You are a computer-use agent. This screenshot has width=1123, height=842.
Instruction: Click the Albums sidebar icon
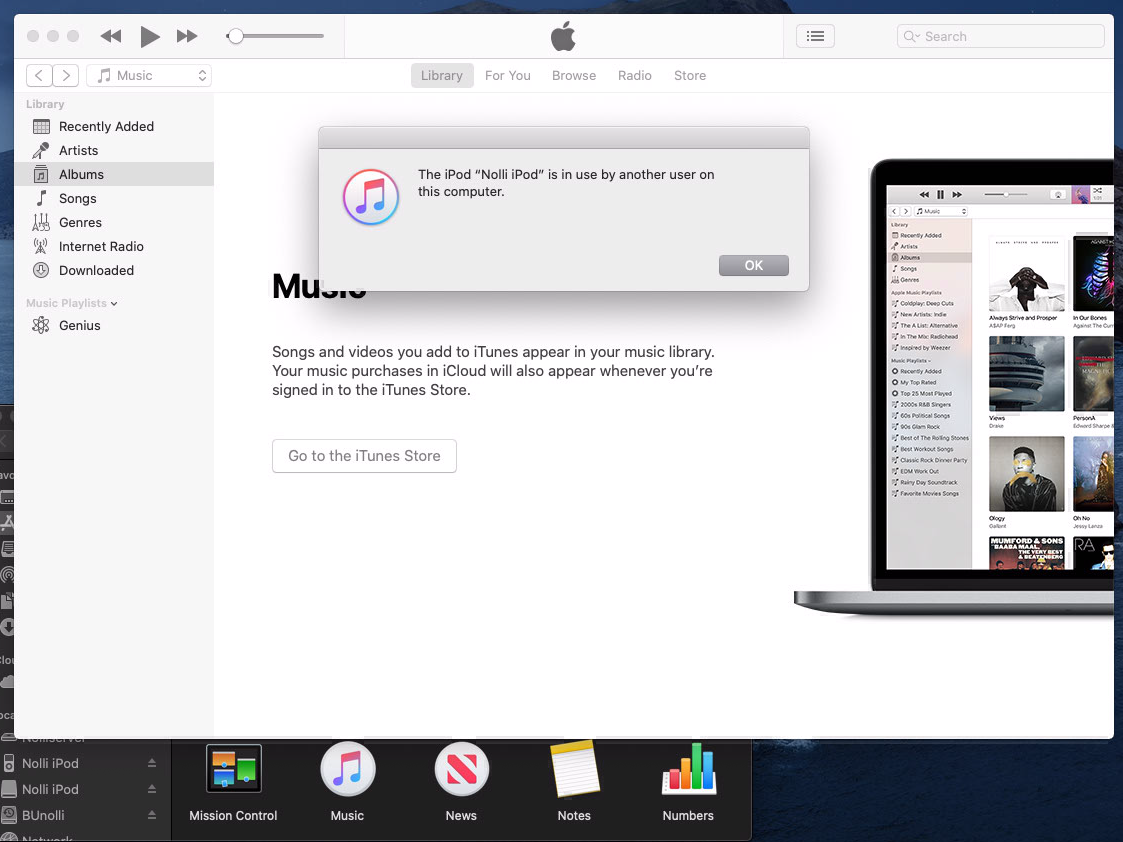click(41, 174)
